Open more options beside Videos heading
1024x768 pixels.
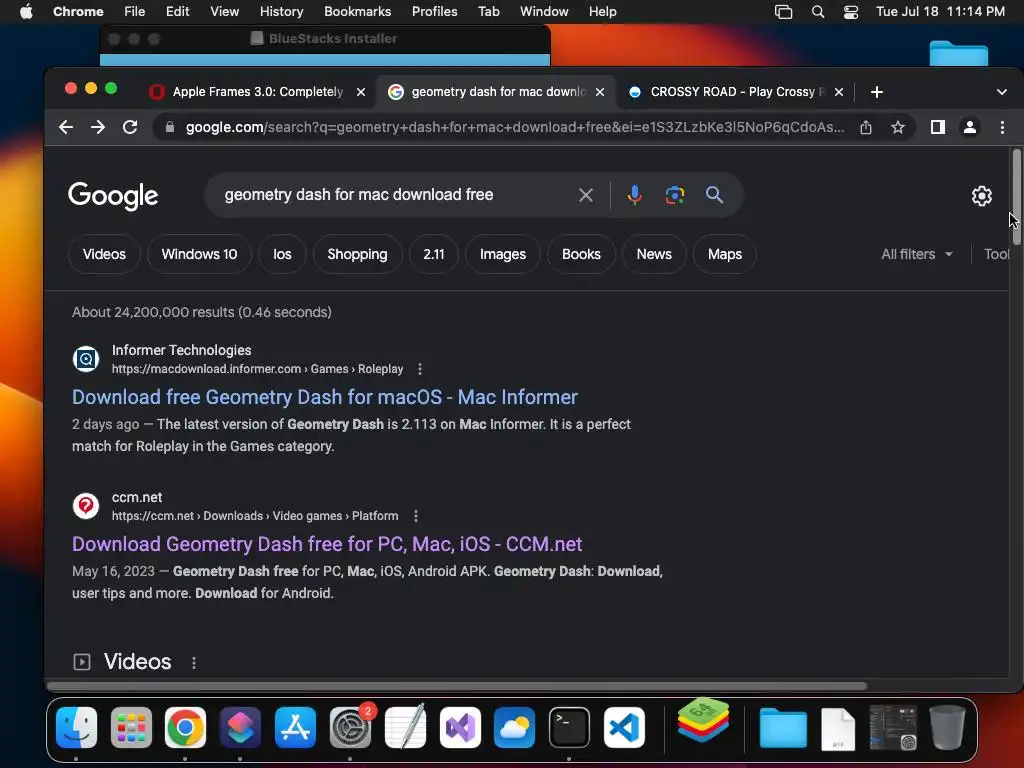[x=194, y=663]
